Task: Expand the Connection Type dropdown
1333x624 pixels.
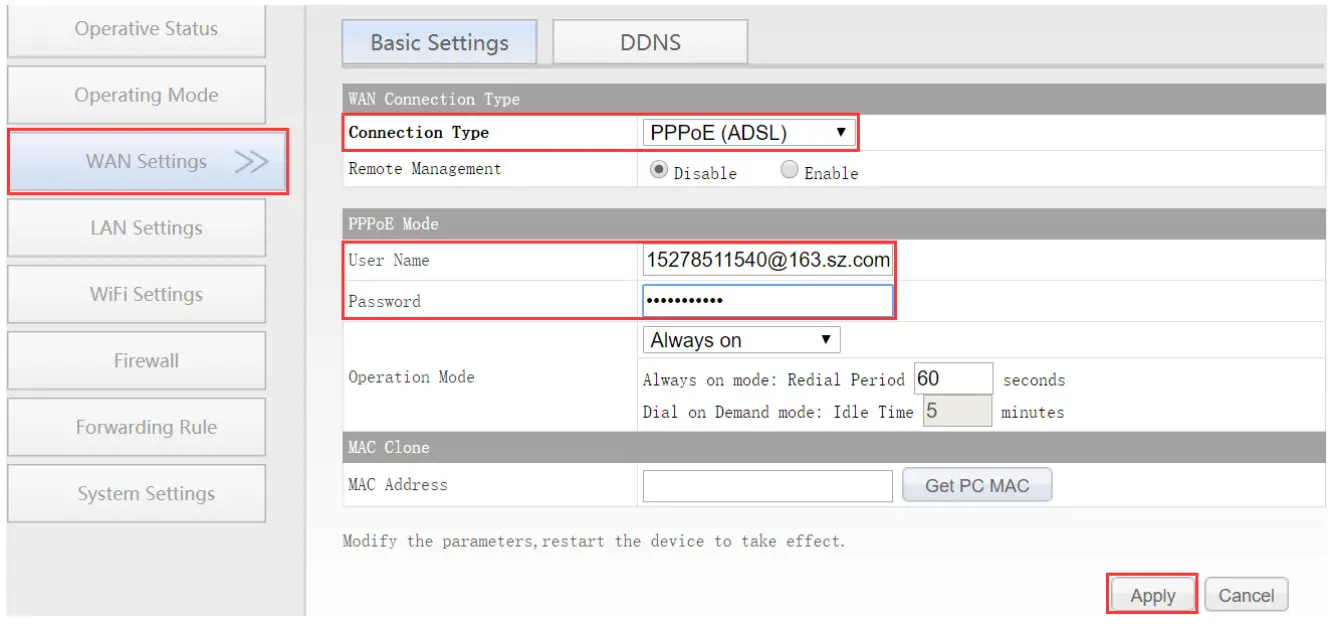Action: tap(748, 132)
